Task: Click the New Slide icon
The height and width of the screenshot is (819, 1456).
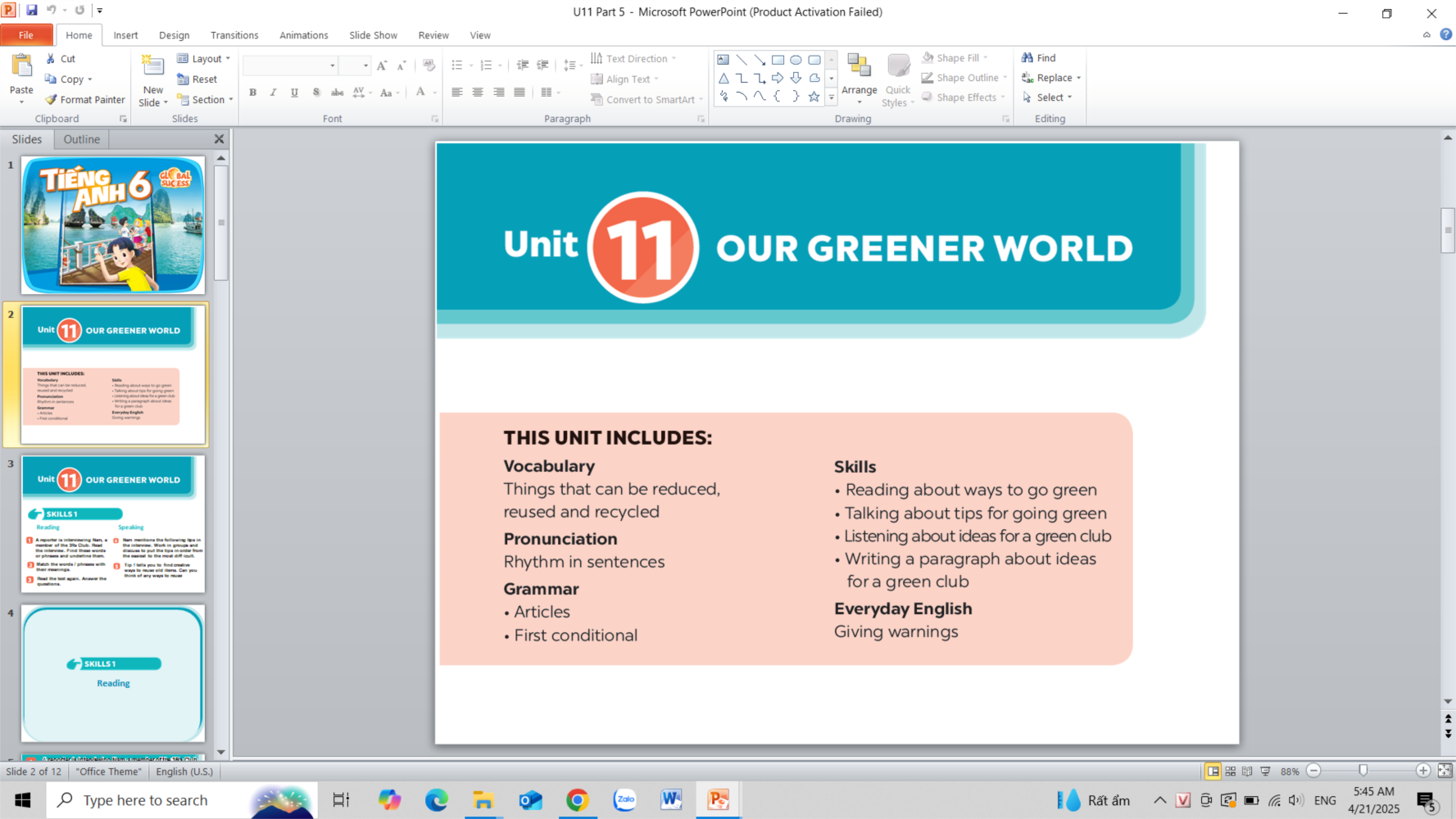Action: (x=152, y=67)
